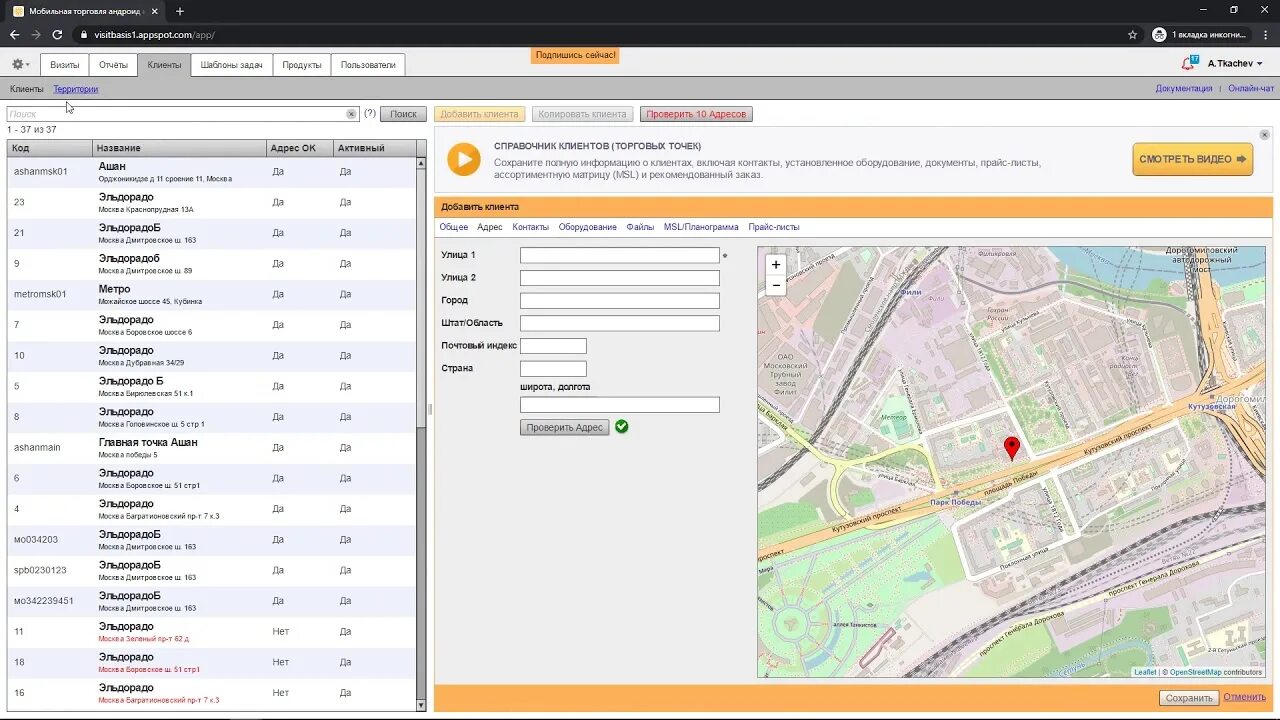Open the Документация link
The height and width of the screenshot is (720, 1280).
pos(1184,89)
